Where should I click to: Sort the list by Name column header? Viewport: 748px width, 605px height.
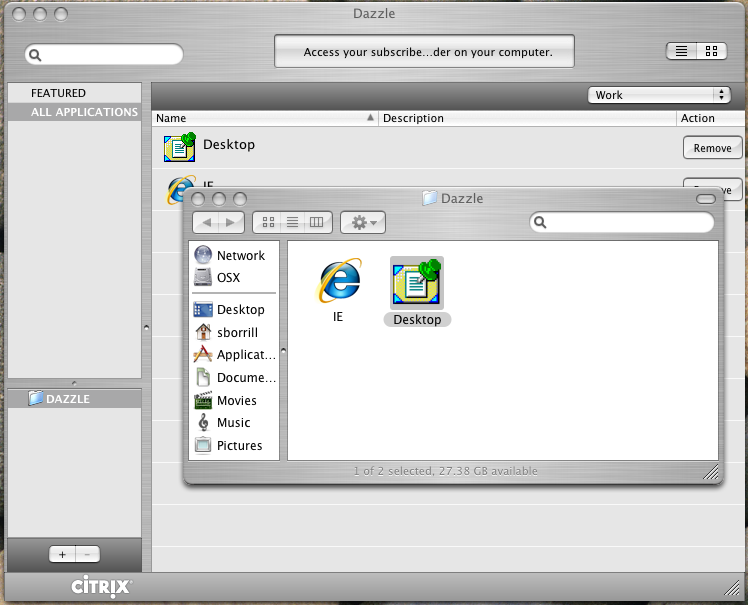pyautogui.click(x=265, y=118)
